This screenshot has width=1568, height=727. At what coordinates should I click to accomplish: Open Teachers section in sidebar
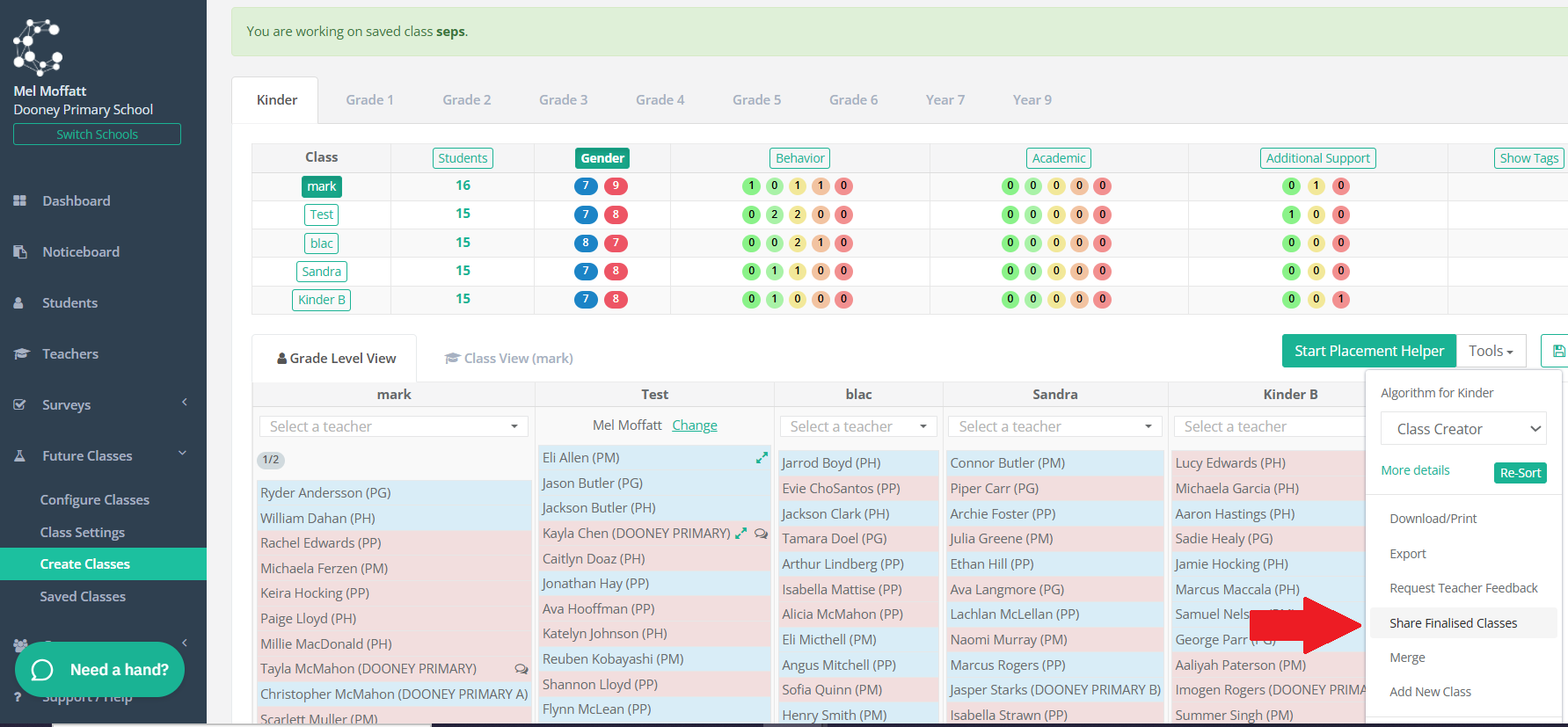(x=70, y=353)
